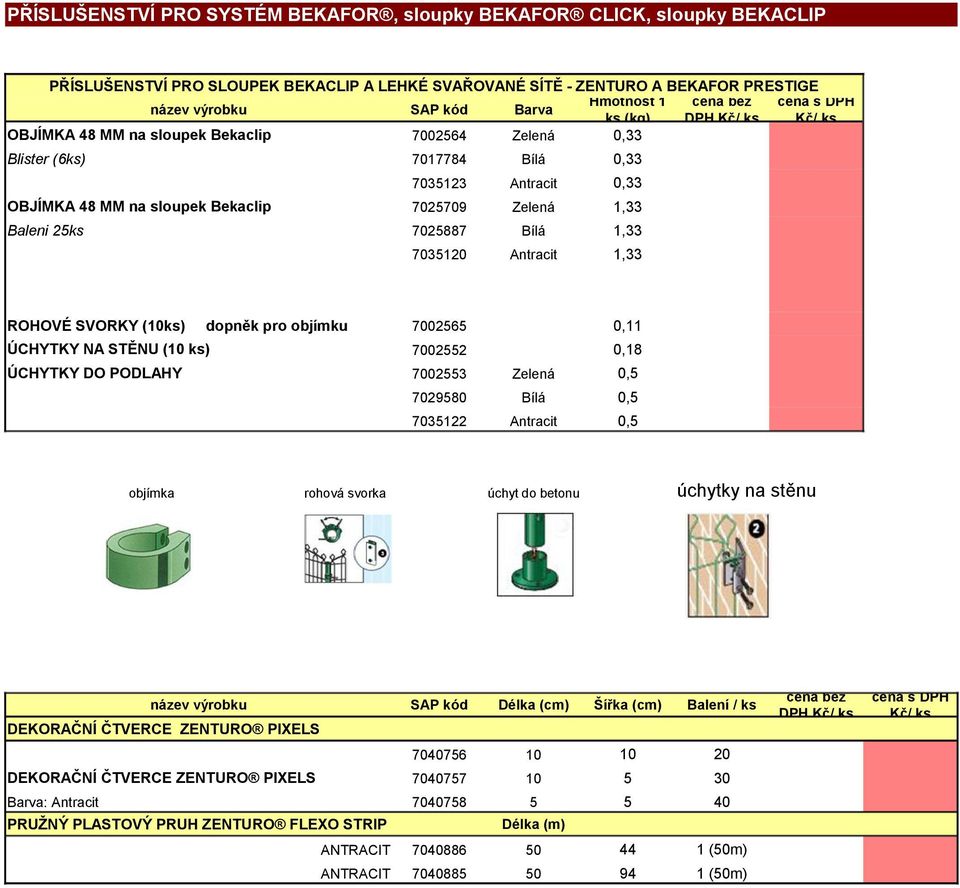960x888 pixels.
Task: Select SAP code 7040885
Action: coord(439,874)
